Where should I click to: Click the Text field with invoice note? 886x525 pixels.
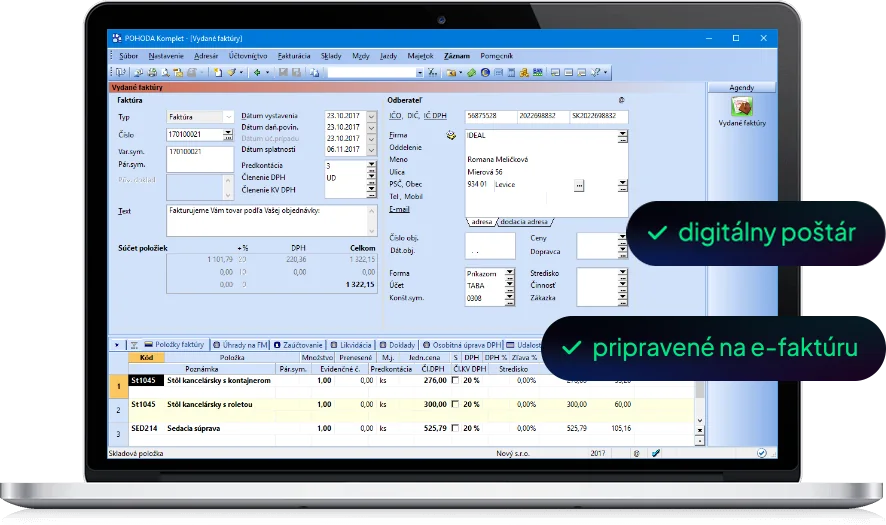click(x=271, y=220)
